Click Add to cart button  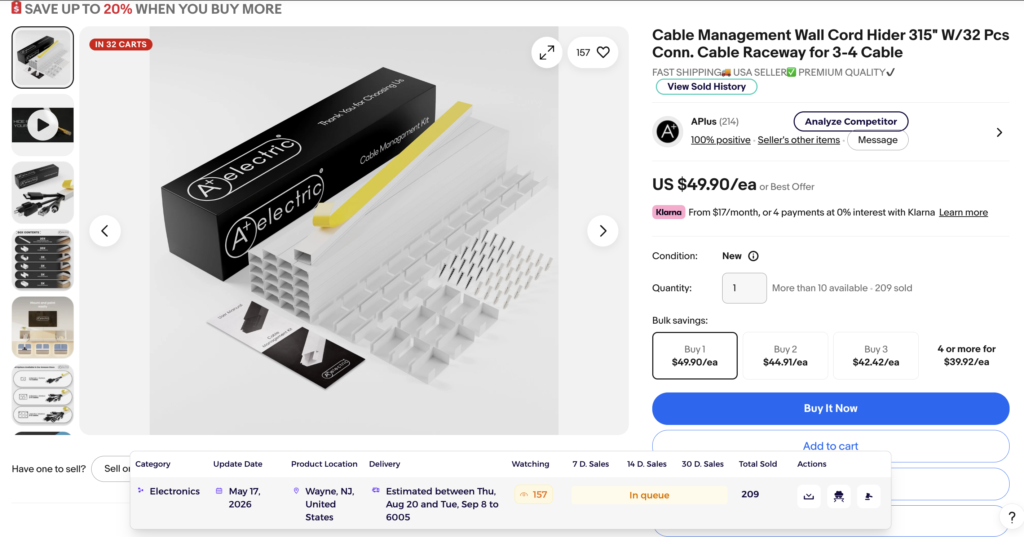(x=830, y=446)
